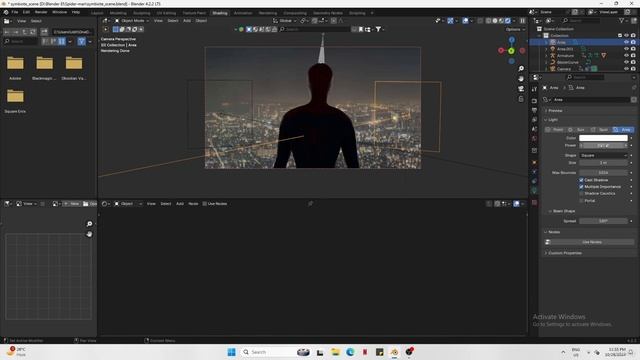Screen dimensions: 640x360
Task: Open the Output properties tab
Action: pos(534,110)
